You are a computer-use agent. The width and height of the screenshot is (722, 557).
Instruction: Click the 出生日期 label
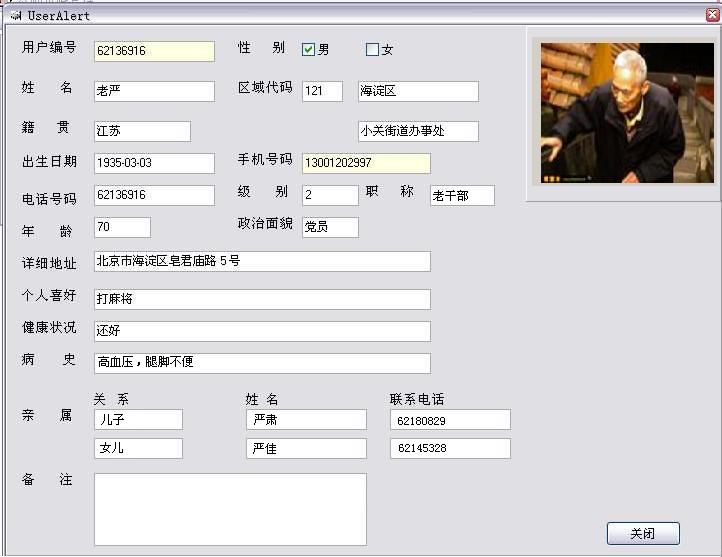click(x=49, y=161)
